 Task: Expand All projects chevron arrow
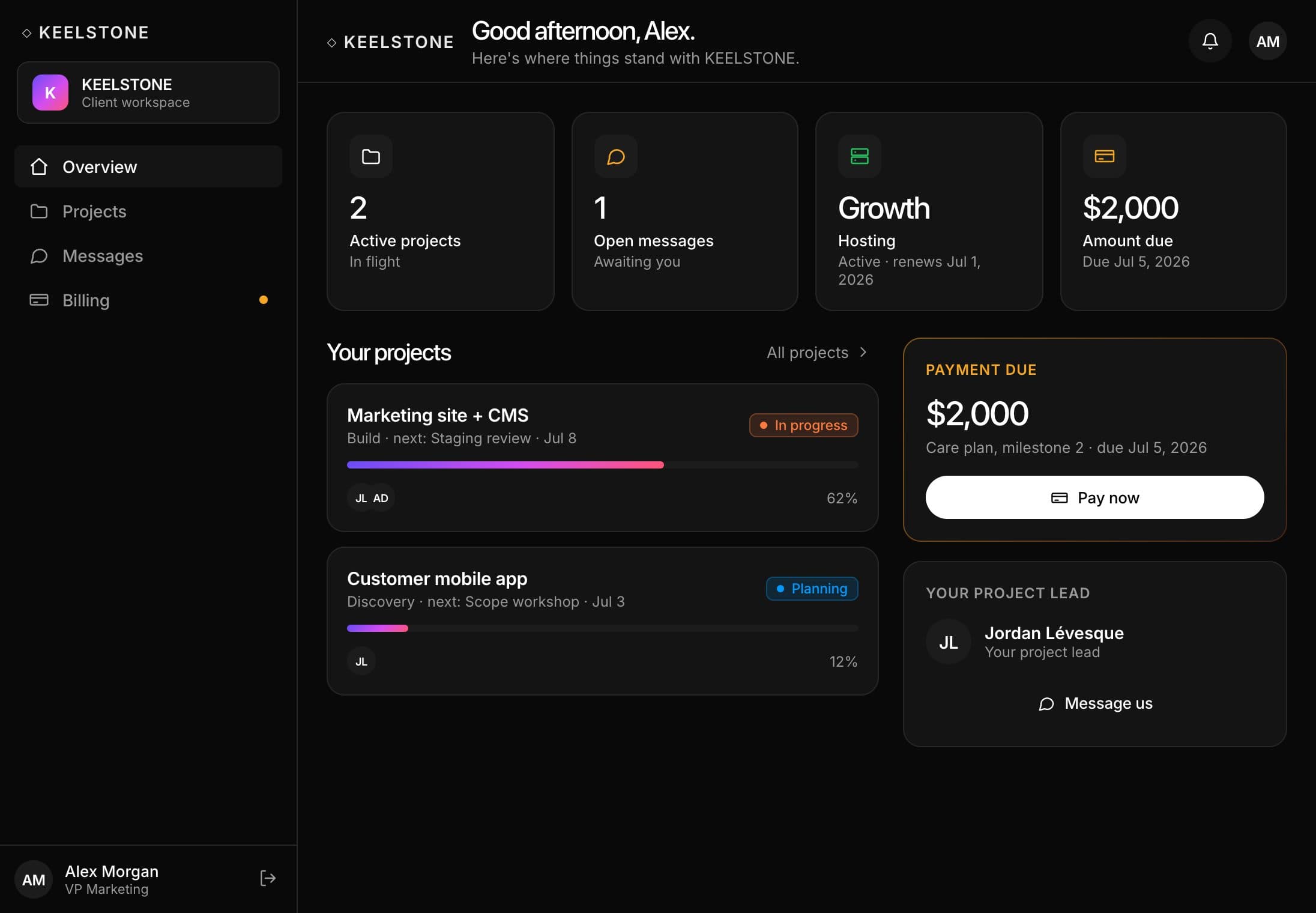pos(863,352)
